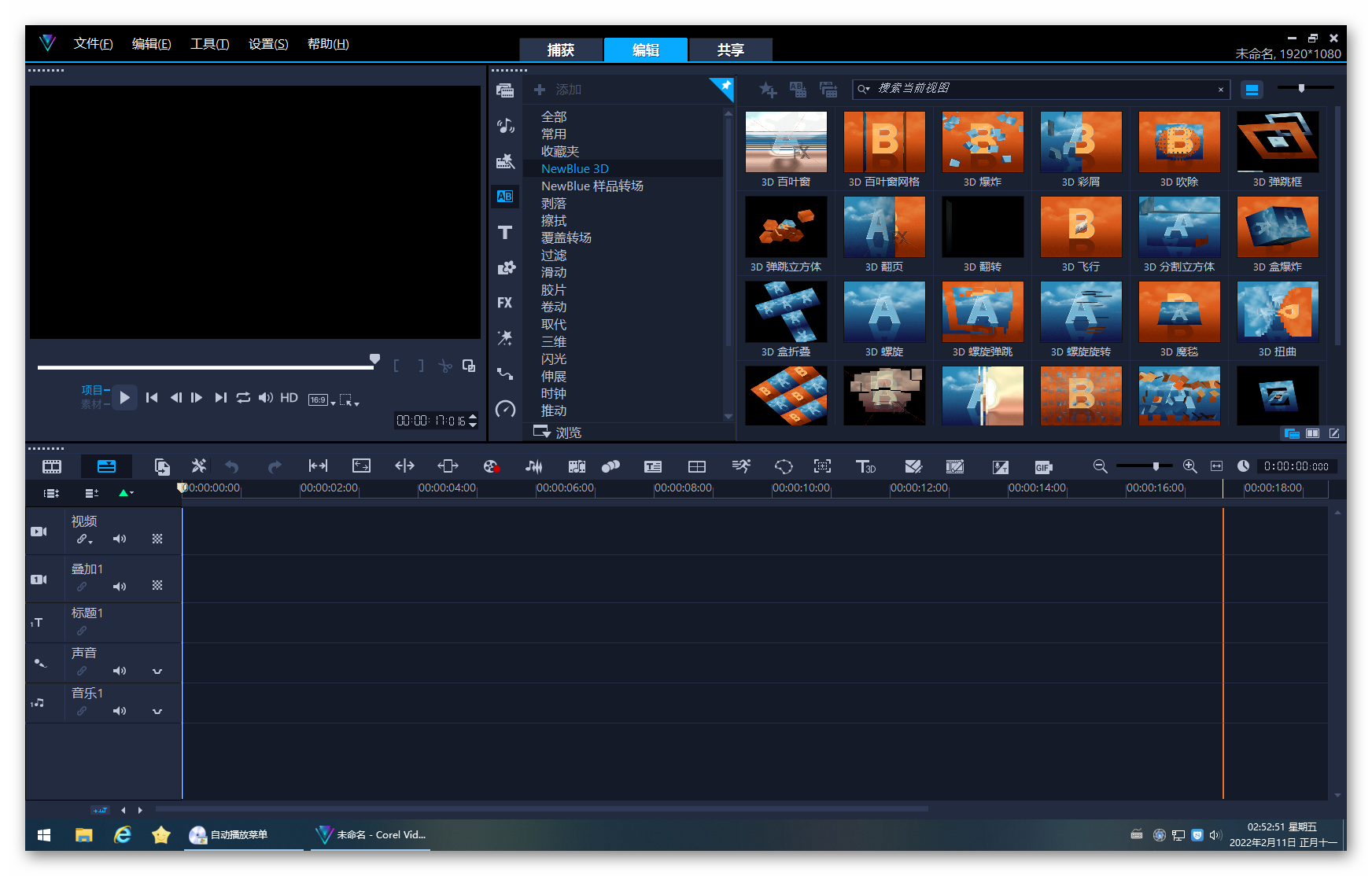Toggle ripple editing on 标题1 track
Screen dimensions: 1372x876
pyautogui.click(x=82, y=631)
